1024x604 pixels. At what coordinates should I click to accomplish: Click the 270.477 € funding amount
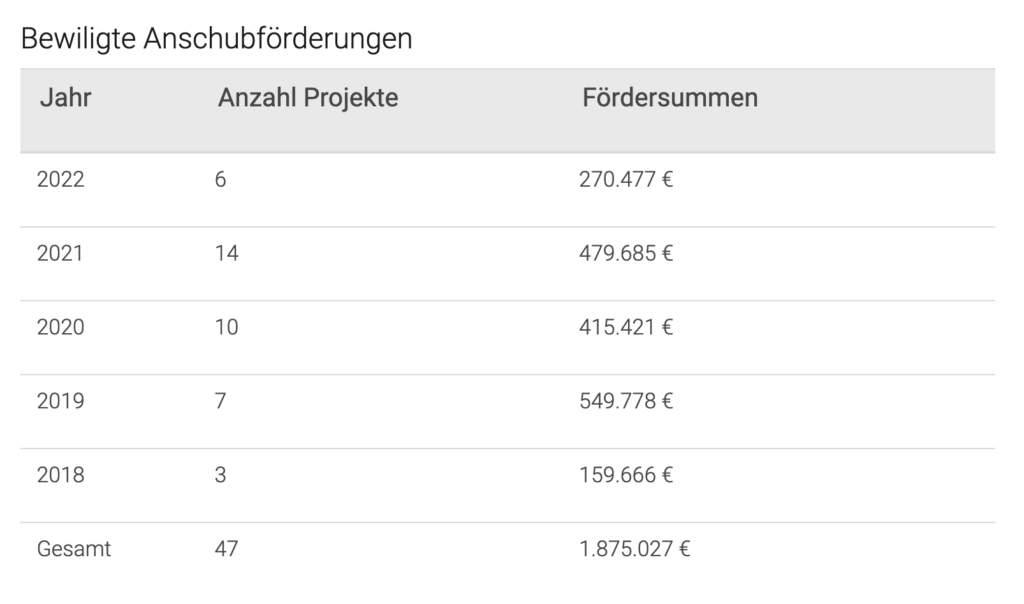626,180
